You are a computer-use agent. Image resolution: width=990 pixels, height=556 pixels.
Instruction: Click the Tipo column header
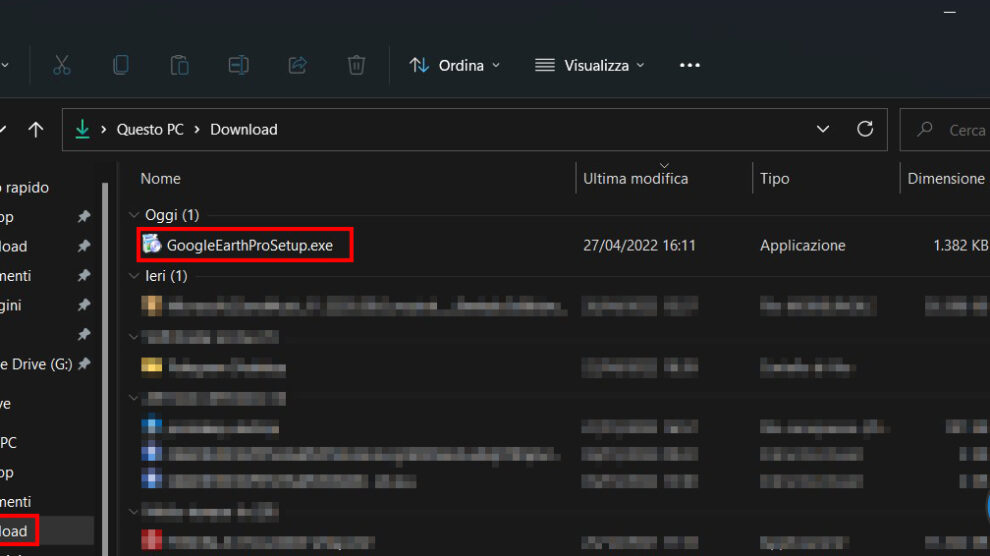point(774,178)
